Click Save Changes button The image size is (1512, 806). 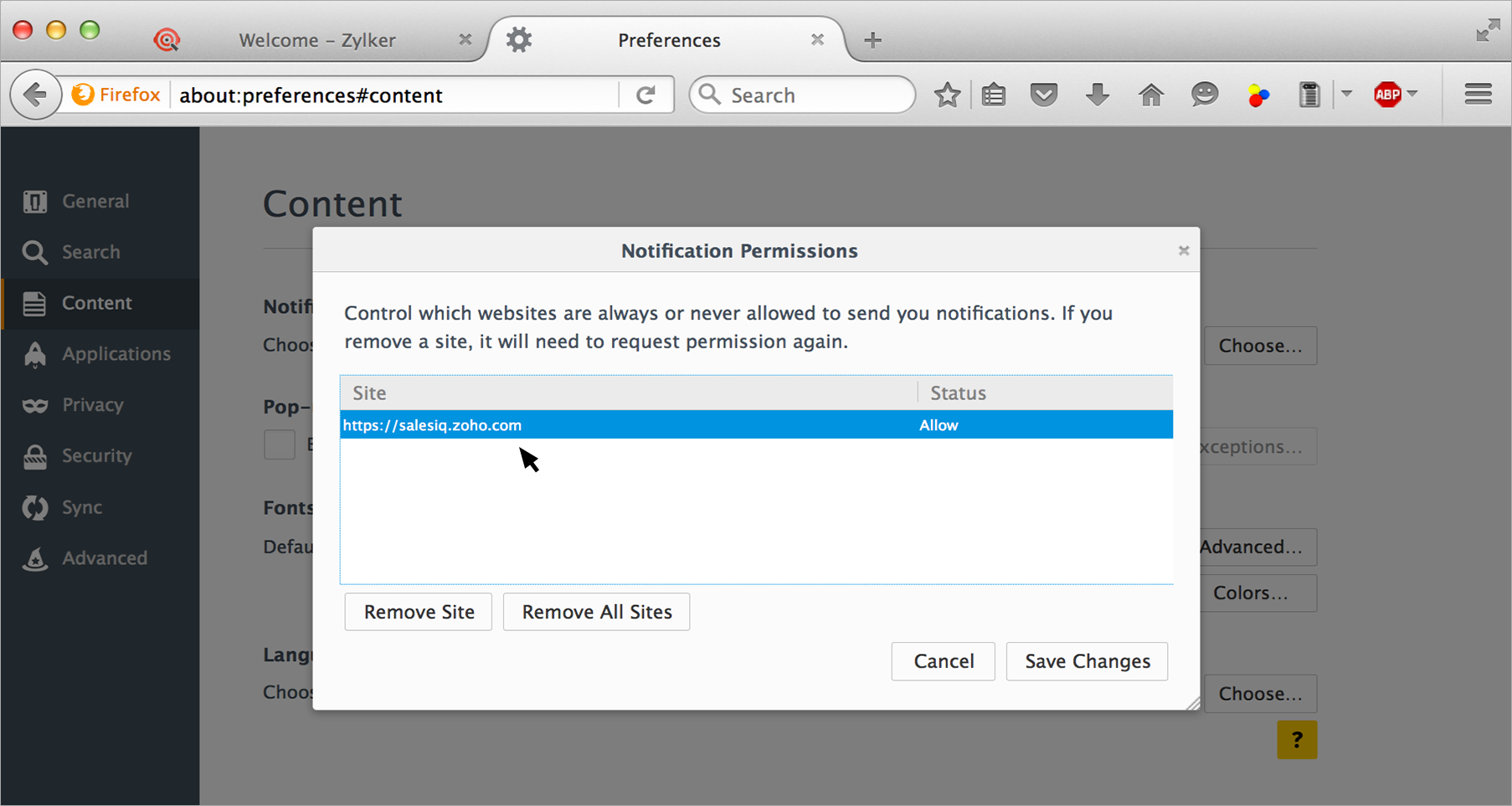[1087, 661]
